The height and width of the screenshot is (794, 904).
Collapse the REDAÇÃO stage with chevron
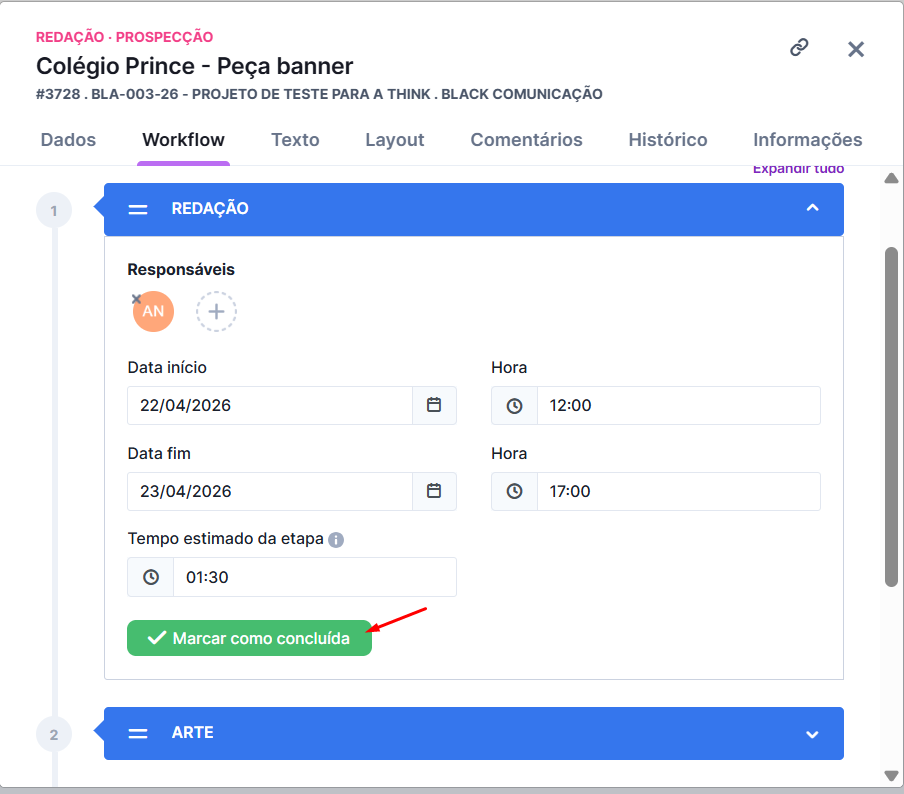812,208
